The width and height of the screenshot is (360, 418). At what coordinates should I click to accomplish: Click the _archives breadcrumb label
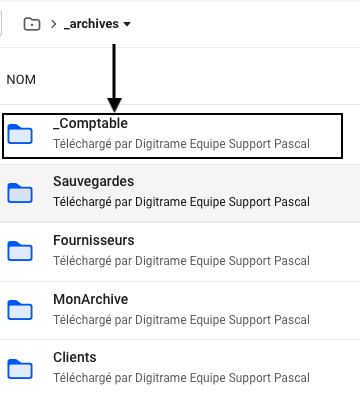[x=91, y=24]
